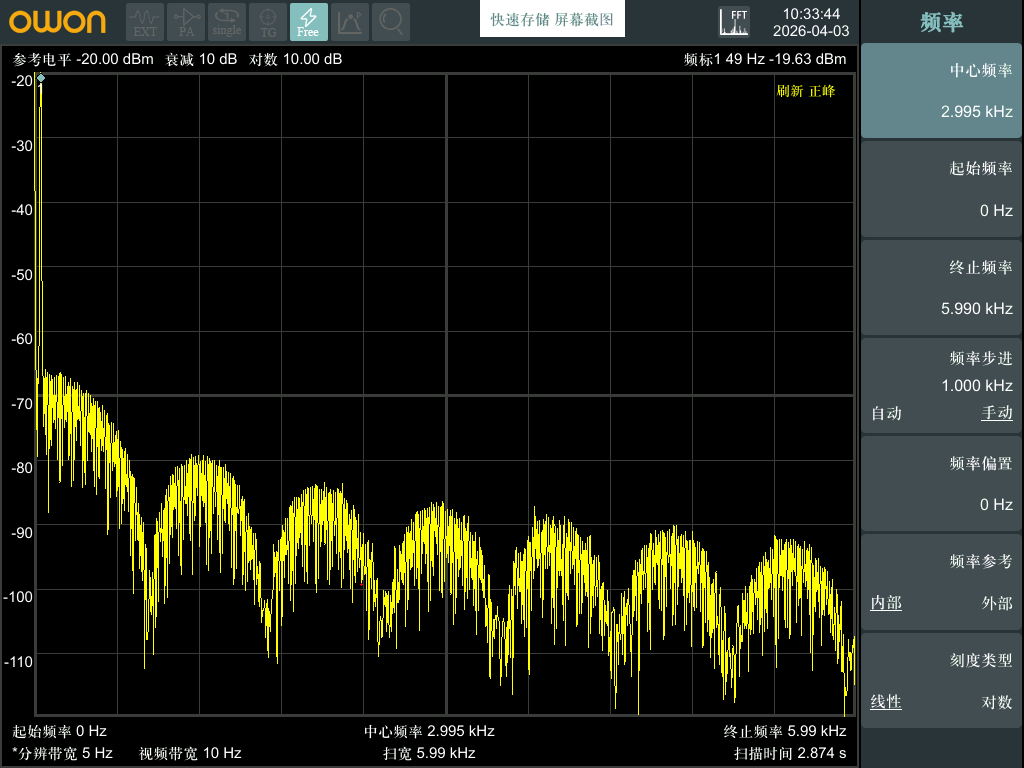Toggle the PA preamplifier icon
This screenshot has height=768, width=1024.
[x=186, y=22]
